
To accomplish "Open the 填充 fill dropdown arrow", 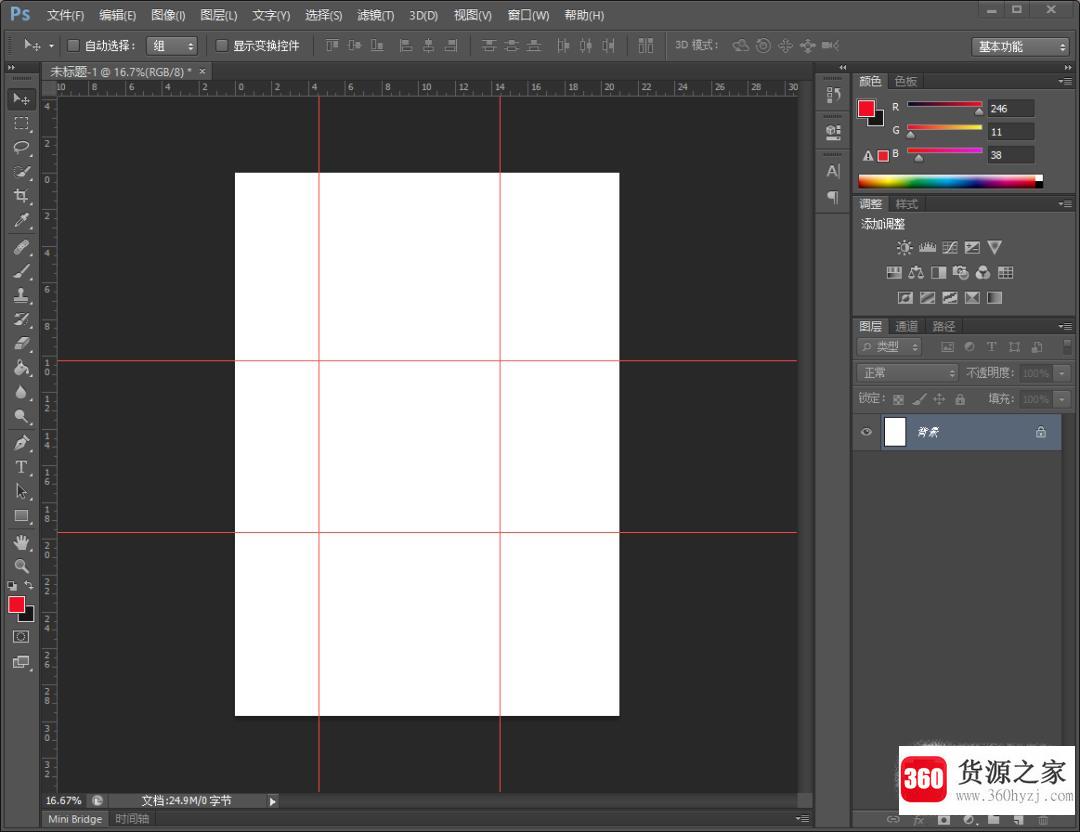I will [1061, 399].
